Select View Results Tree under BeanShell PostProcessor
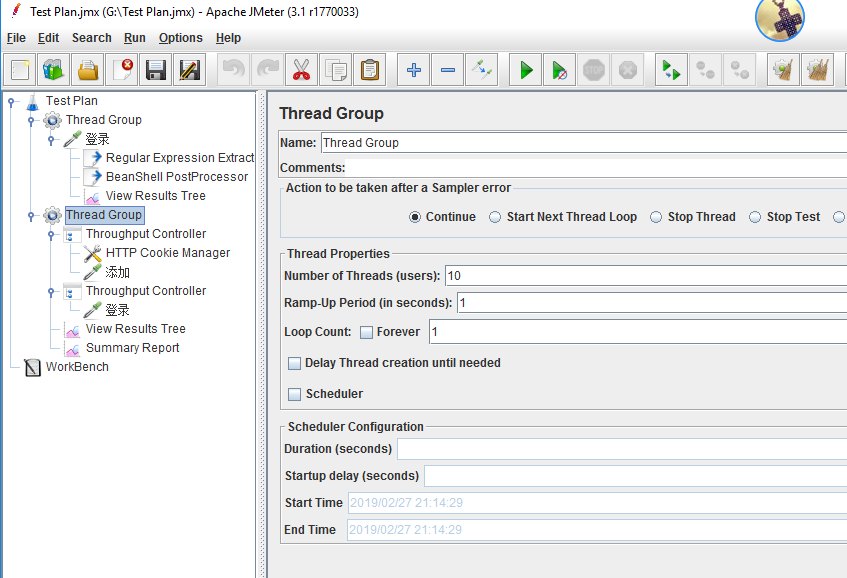The width and height of the screenshot is (847, 578). coord(156,196)
